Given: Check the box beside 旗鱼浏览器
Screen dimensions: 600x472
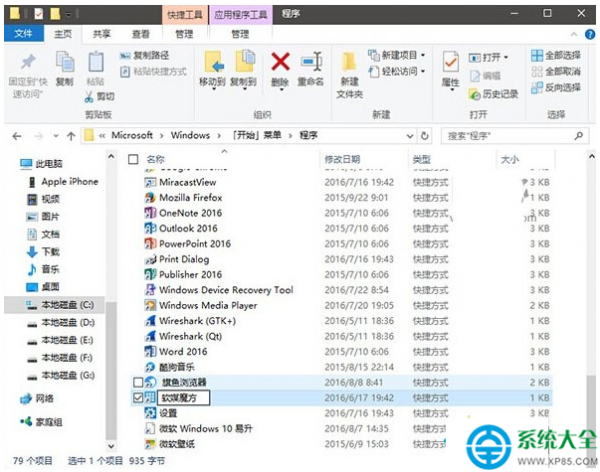Looking at the screenshot, I should pos(138,382).
